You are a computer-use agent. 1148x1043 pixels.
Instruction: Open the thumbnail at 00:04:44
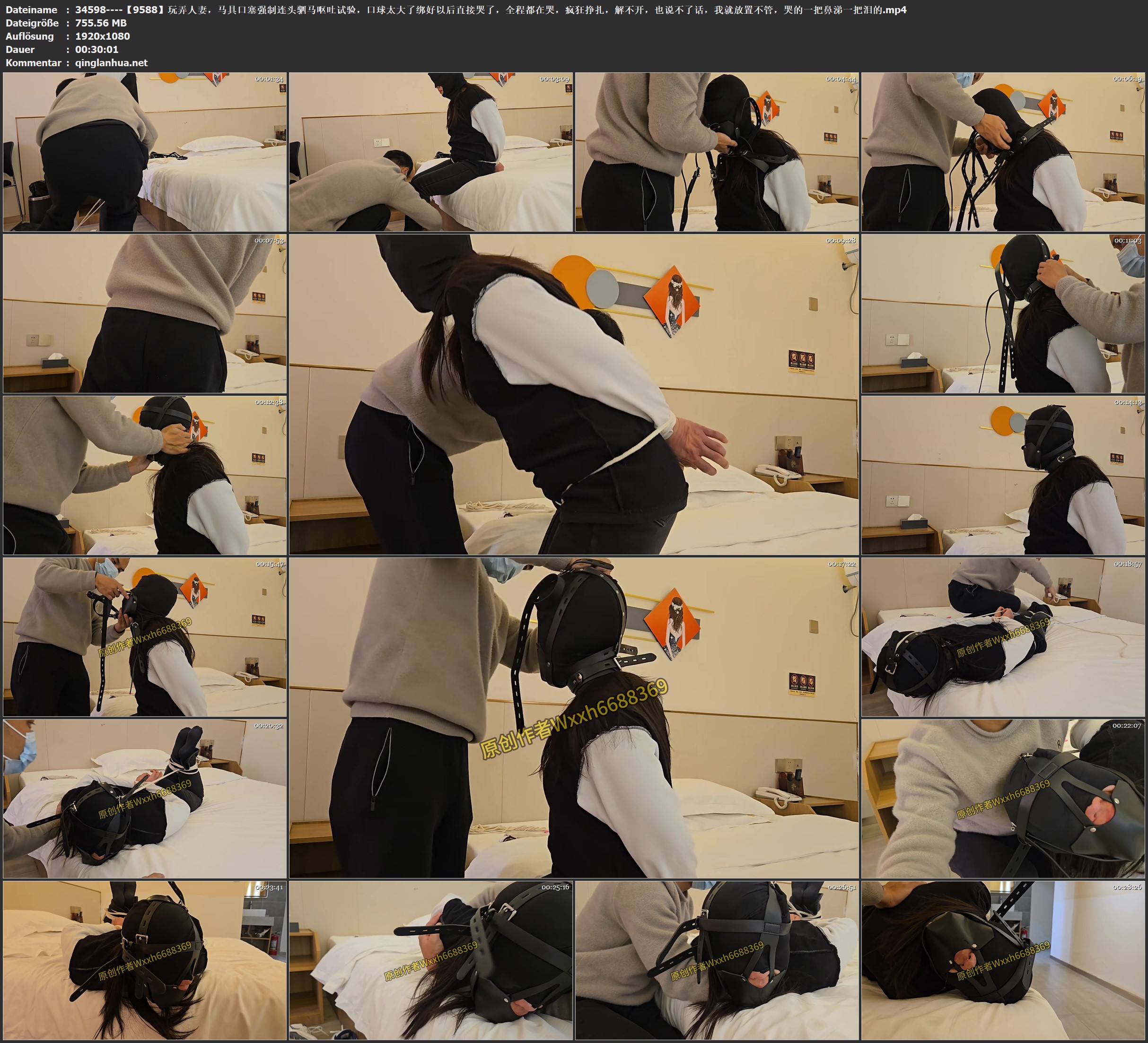[717, 152]
